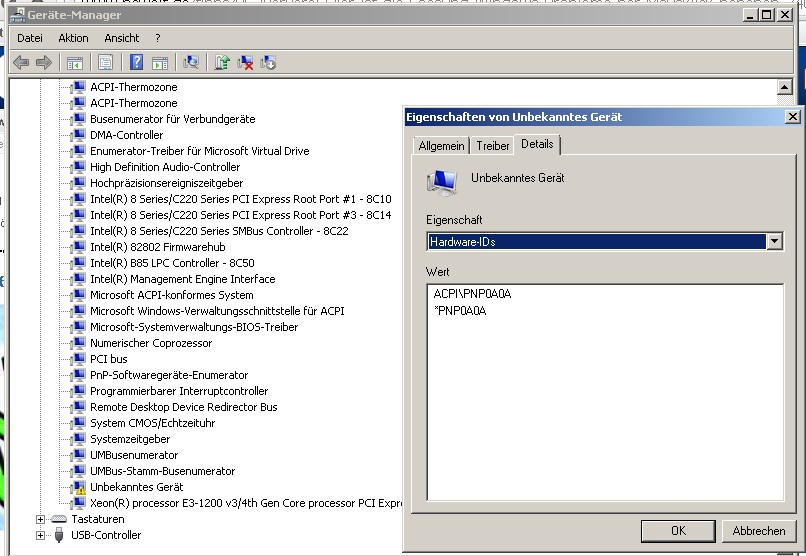Select PCI Express Root Port #1 - 8C10
This screenshot has width=806, height=556.
[x=241, y=199]
